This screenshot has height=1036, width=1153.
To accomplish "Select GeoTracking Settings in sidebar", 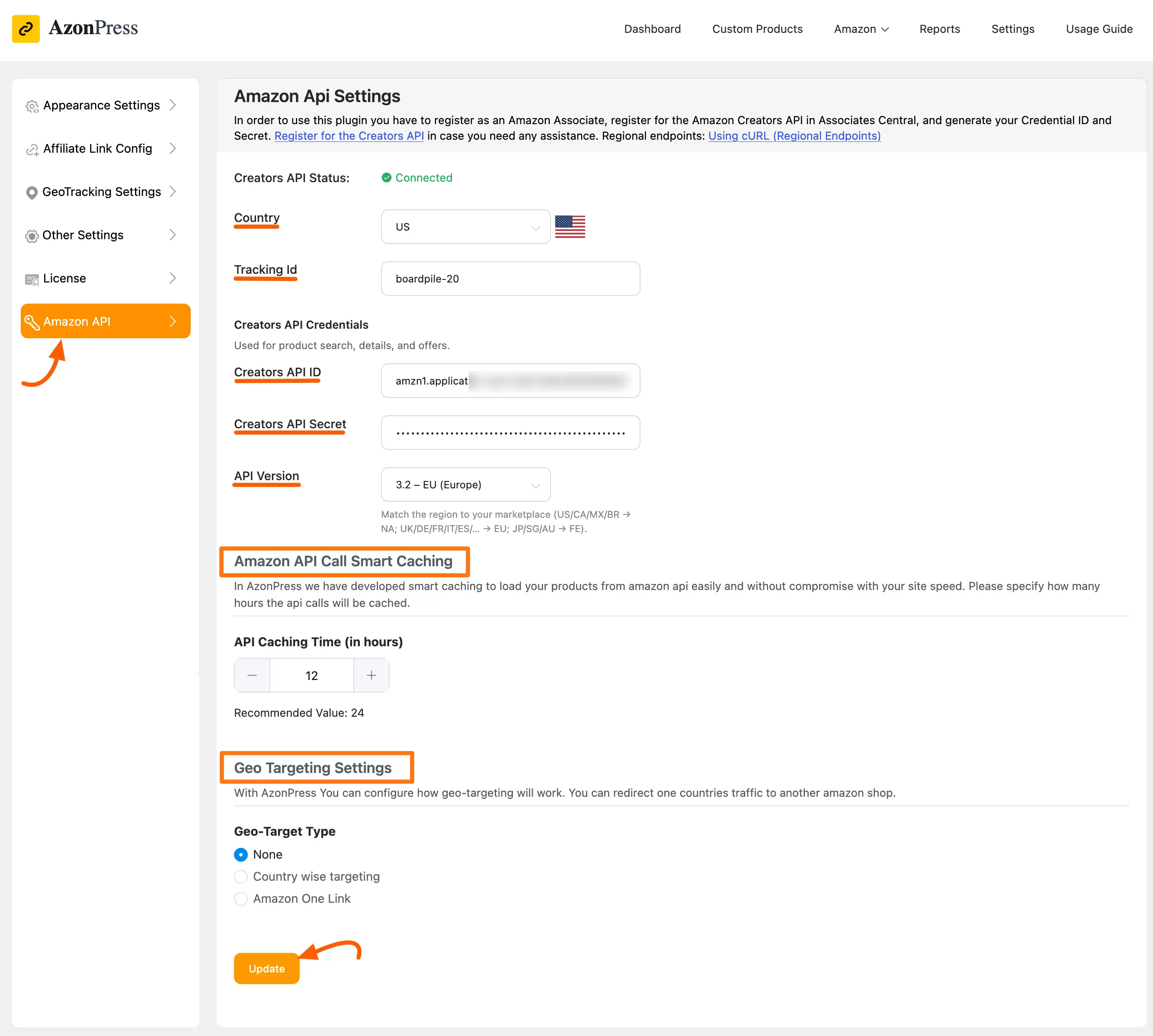I will coord(106,192).
